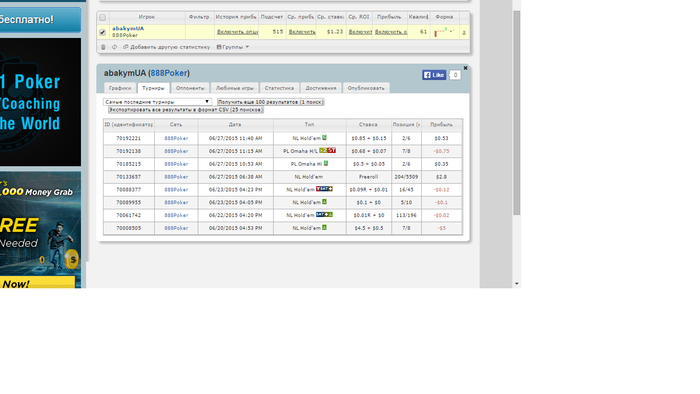Click tournament ID 70192221
Screen dimensions: 700x394
point(129,138)
